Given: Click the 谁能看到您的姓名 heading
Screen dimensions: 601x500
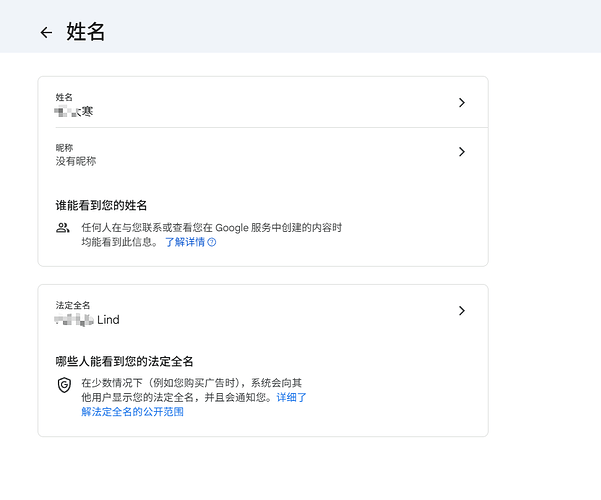Looking at the screenshot, I should [x=101, y=206].
